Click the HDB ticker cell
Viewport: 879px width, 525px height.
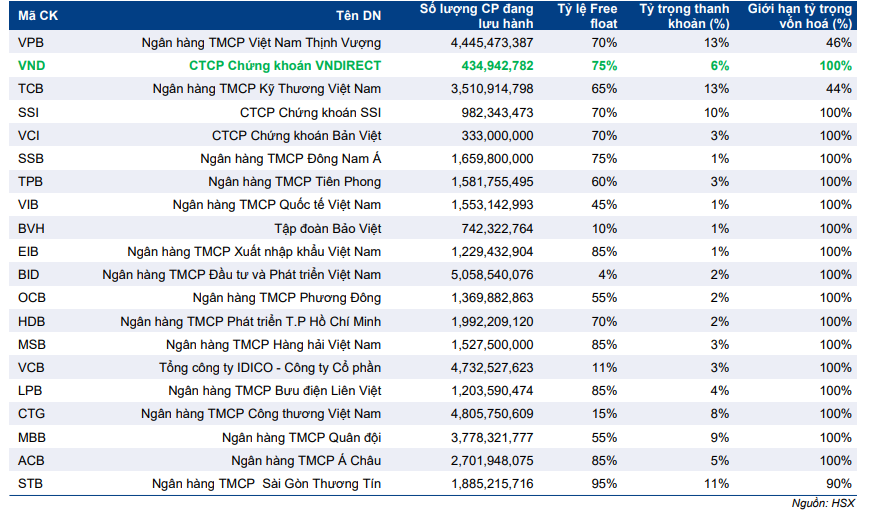tap(31, 322)
